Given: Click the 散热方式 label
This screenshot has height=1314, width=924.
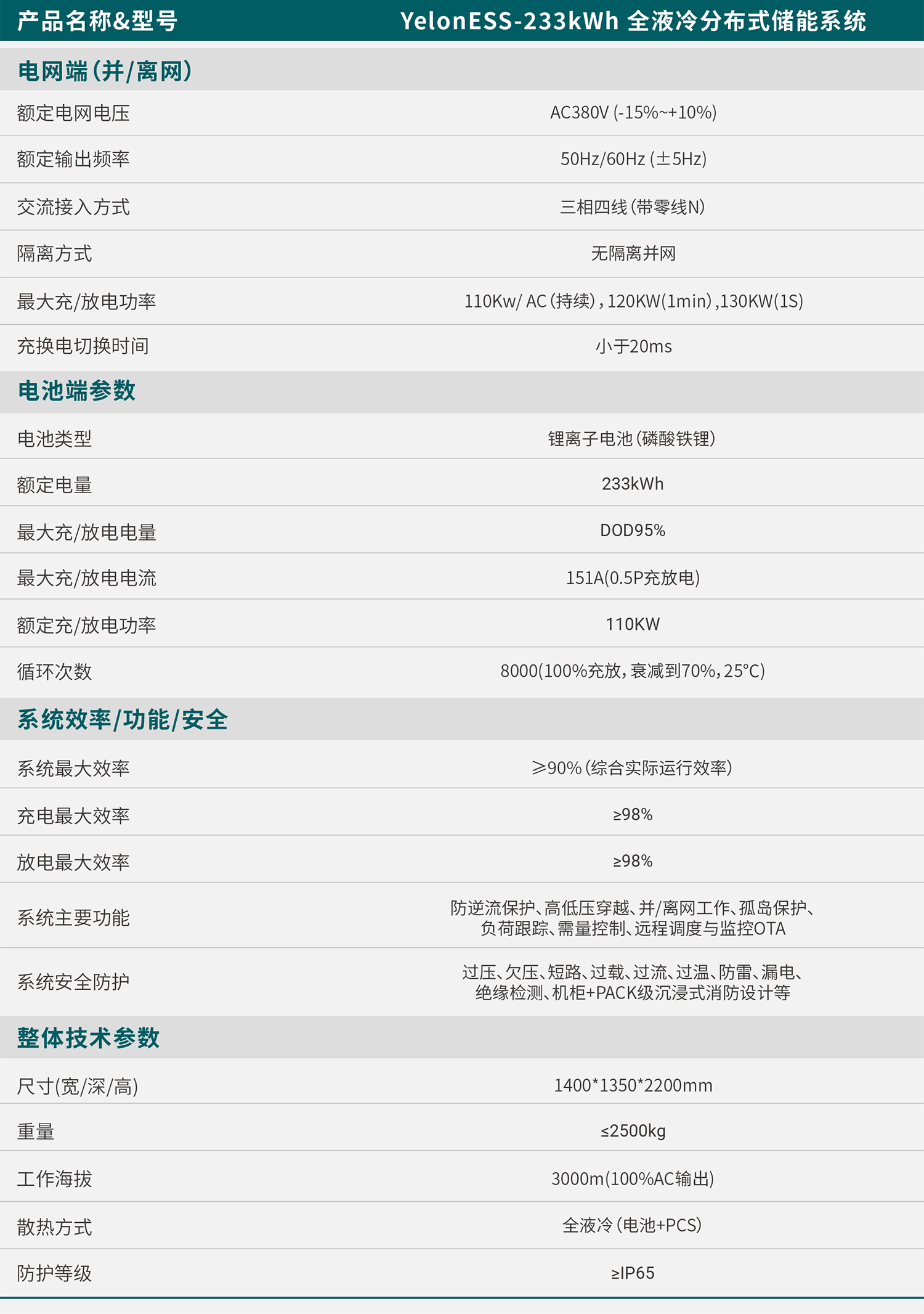Looking at the screenshot, I should tap(55, 1227).
